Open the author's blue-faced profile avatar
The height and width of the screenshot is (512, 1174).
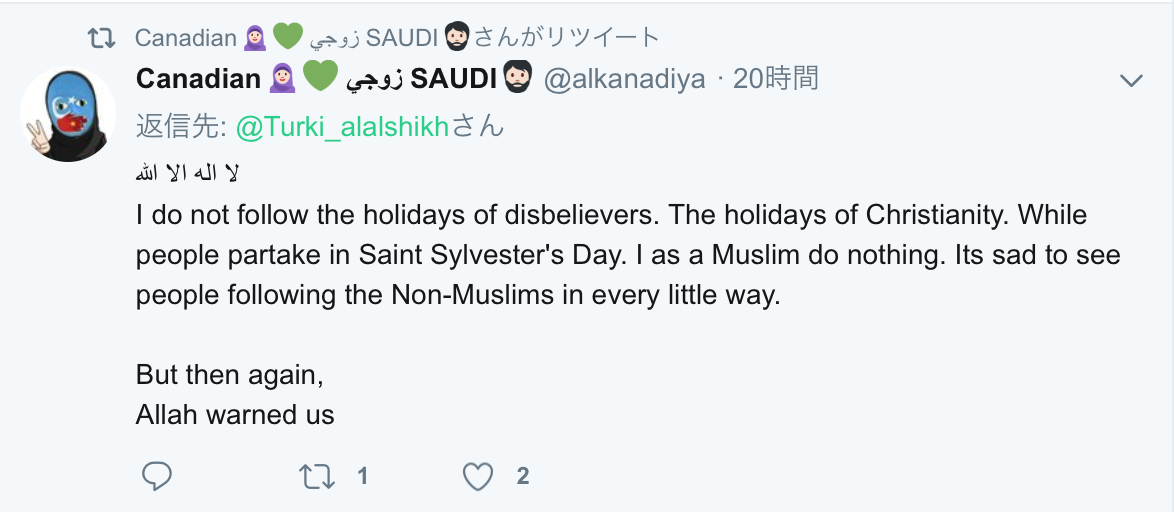click(67, 115)
